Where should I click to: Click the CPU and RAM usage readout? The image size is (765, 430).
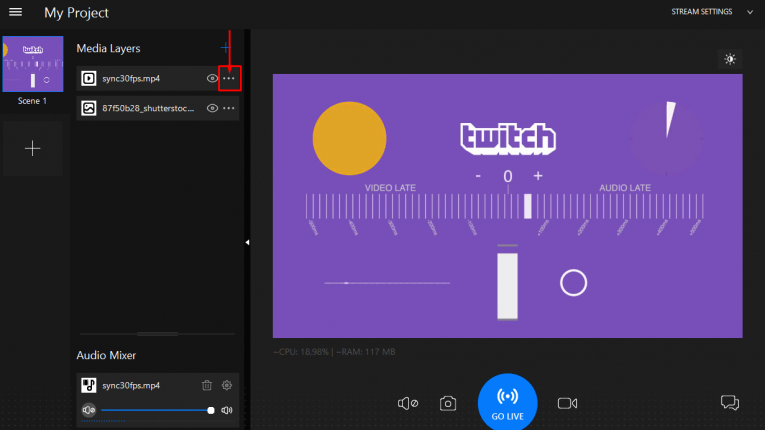[x=334, y=351]
